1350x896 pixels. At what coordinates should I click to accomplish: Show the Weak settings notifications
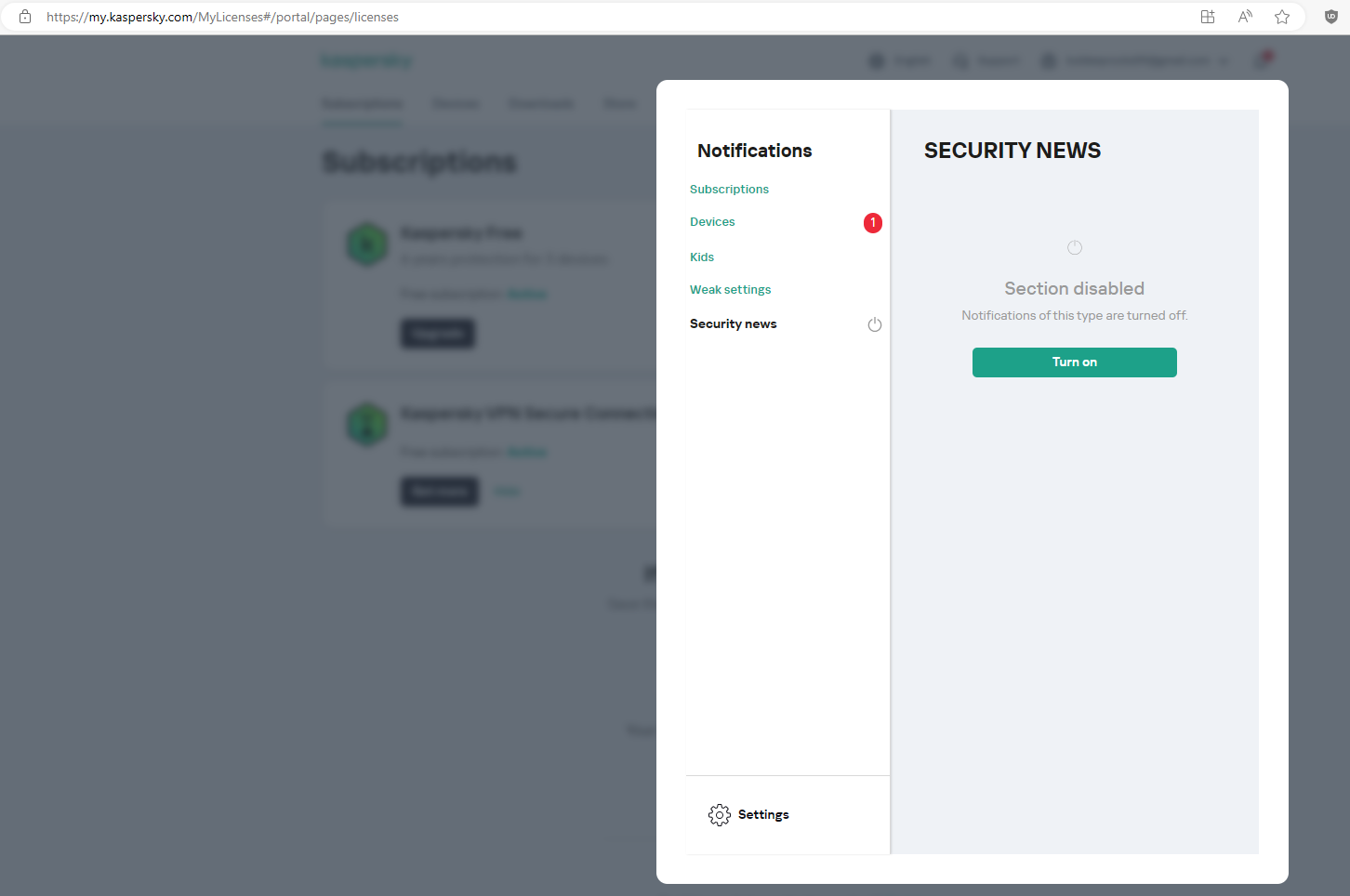[x=730, y=290]
